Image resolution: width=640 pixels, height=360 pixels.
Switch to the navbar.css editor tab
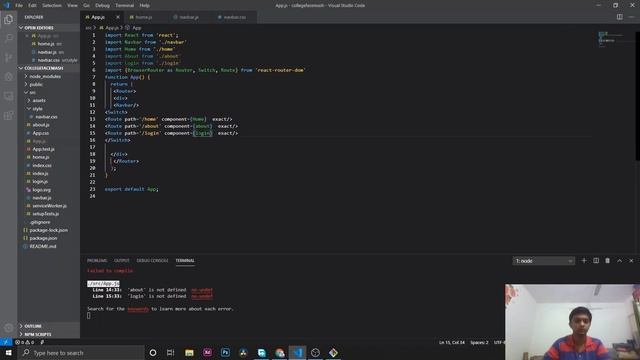coord(234,17)
